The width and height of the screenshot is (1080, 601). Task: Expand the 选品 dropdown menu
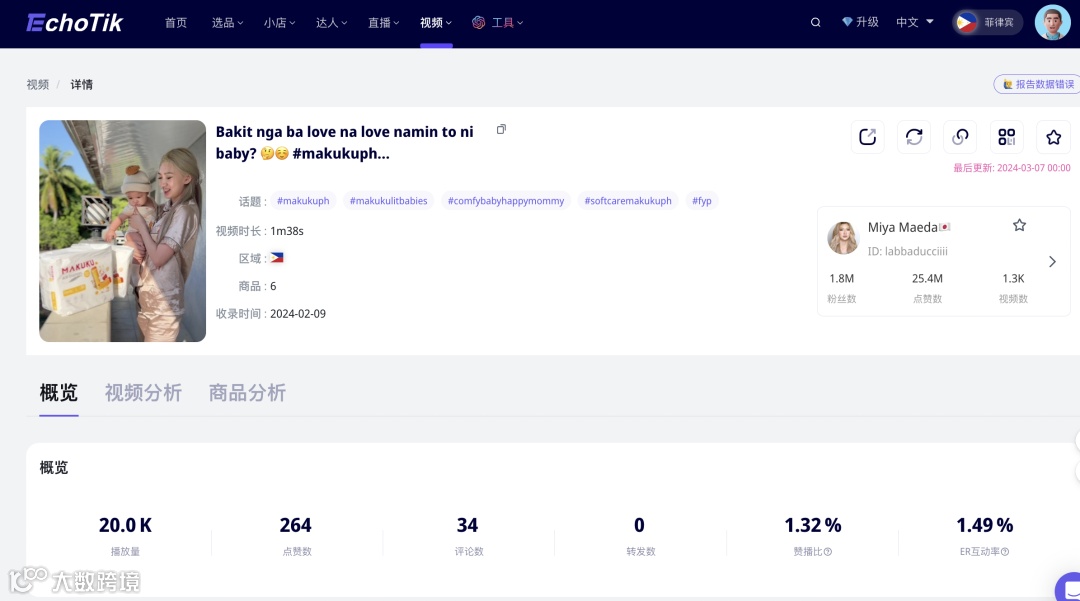[227, 23]
